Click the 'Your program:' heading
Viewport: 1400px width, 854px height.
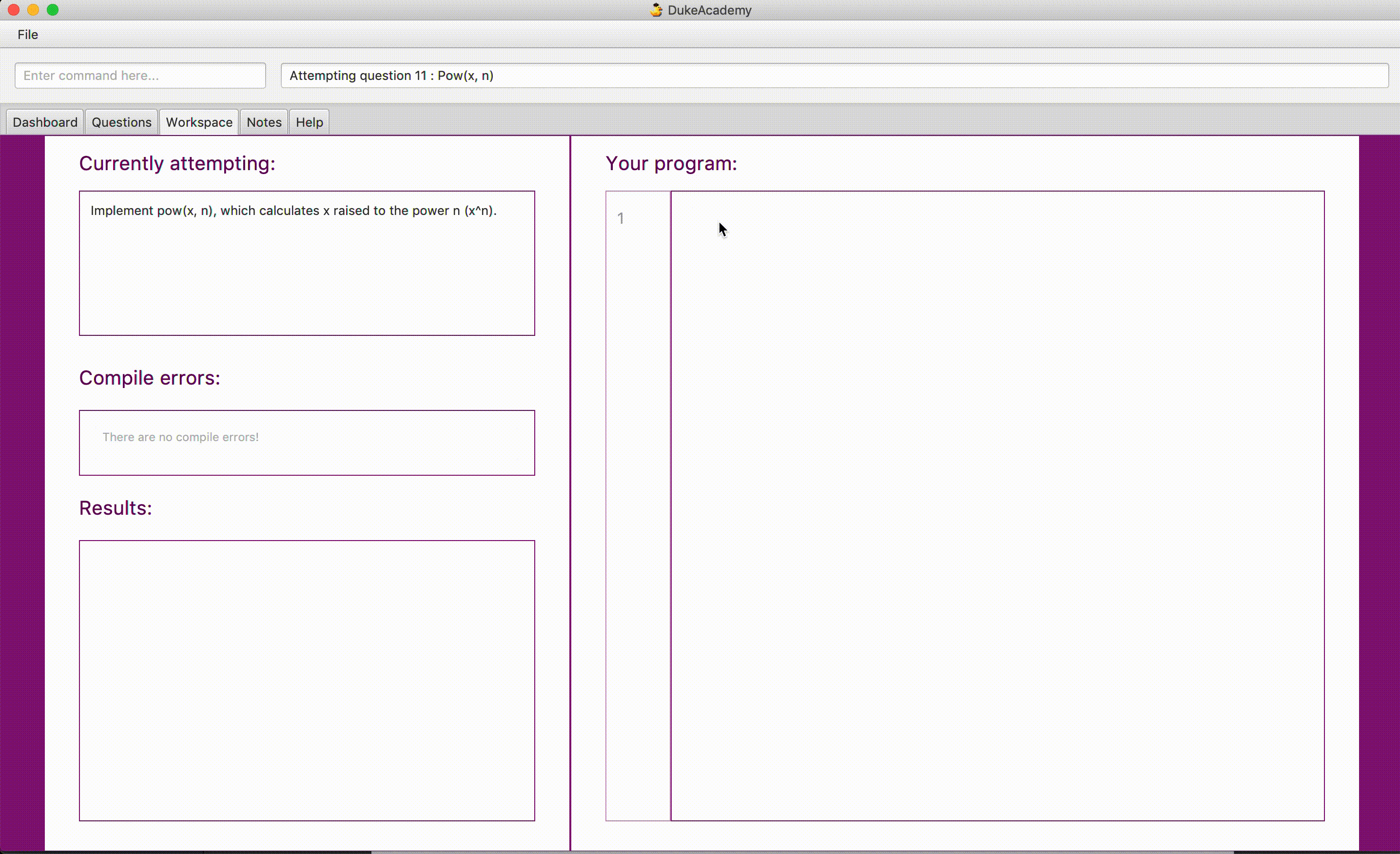(671, 164)
